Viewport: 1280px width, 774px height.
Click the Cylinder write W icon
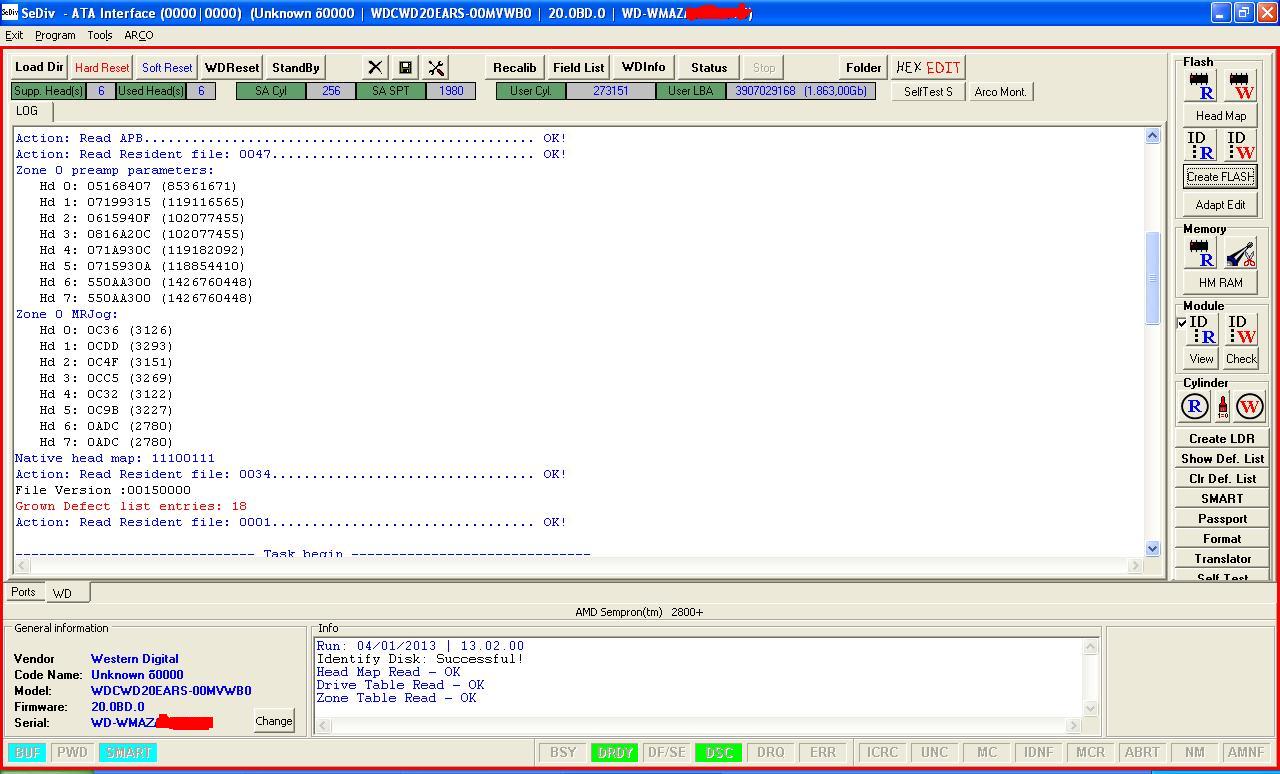coord(1250,406)
